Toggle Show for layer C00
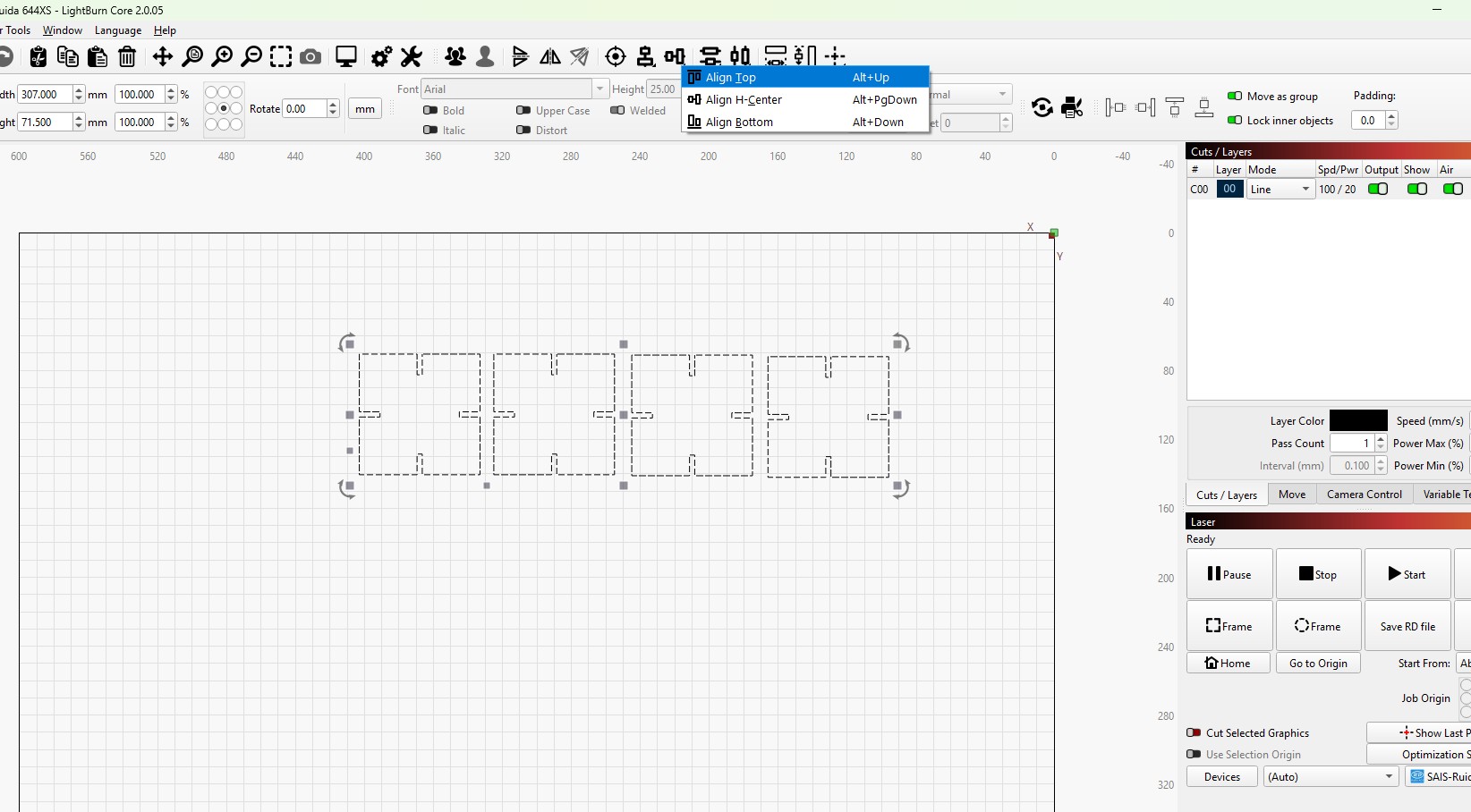1471x812 pixels. pos(1417,189)
